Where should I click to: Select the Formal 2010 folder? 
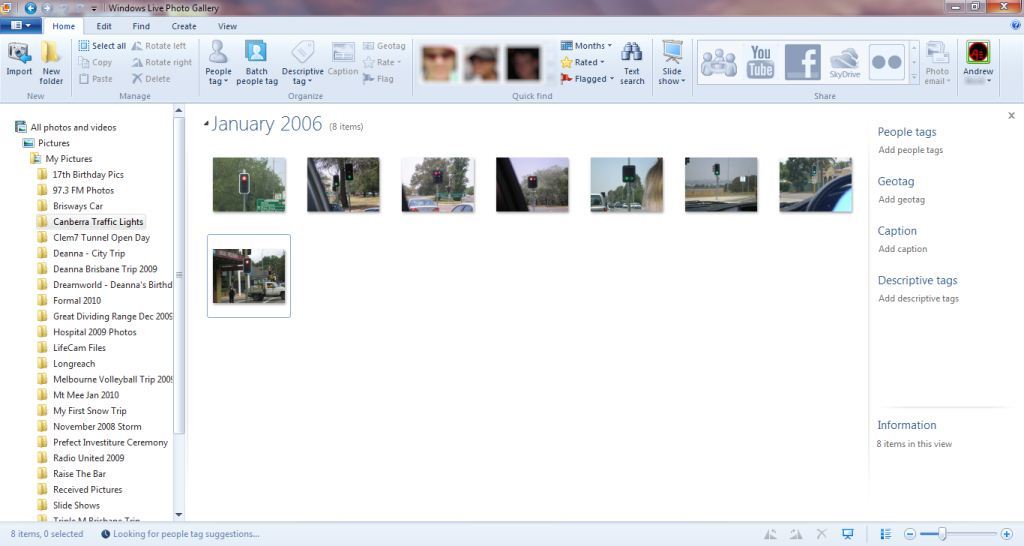[x=77, y=300]
